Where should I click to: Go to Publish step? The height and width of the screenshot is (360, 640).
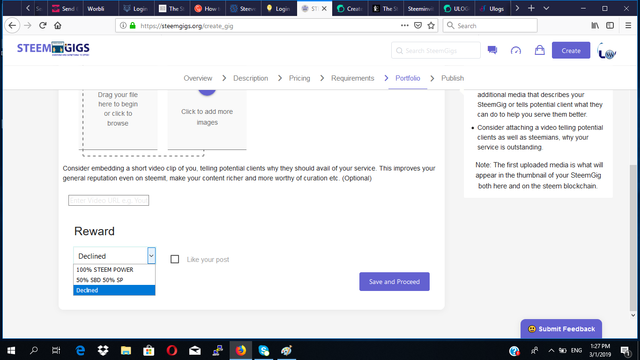452,78
